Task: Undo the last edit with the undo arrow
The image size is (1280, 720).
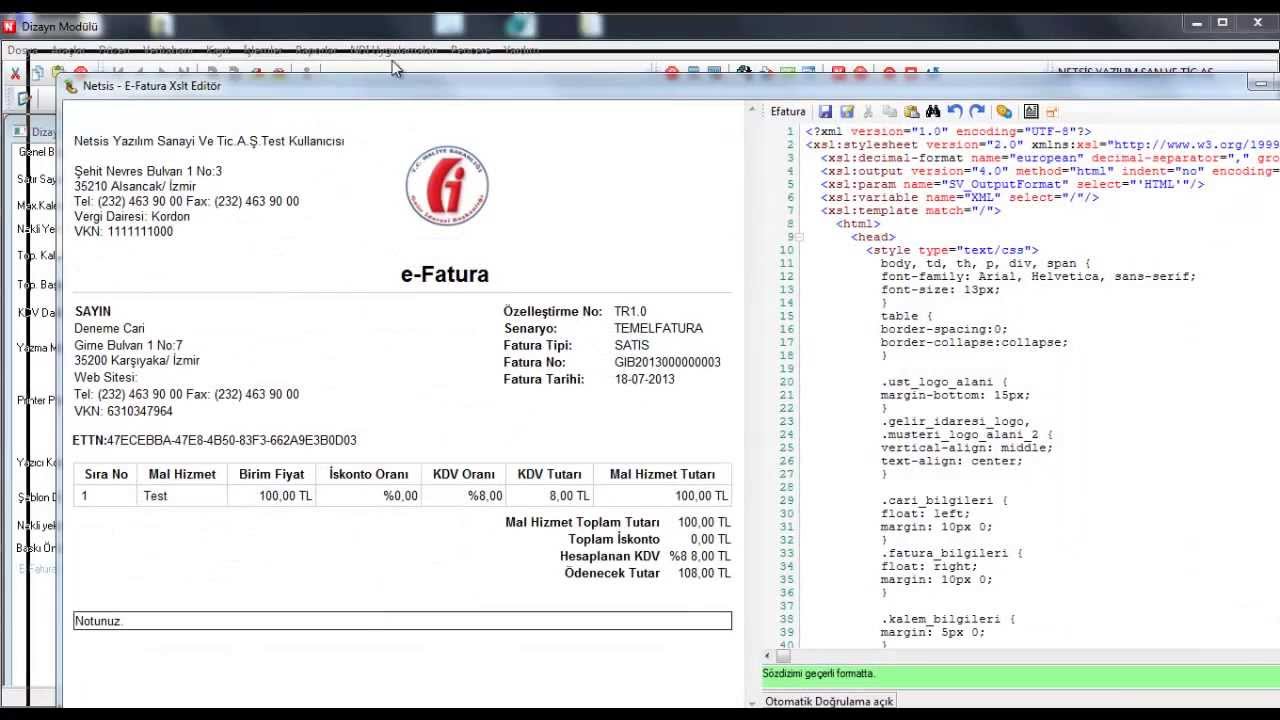Action: [x=955, y=112]
